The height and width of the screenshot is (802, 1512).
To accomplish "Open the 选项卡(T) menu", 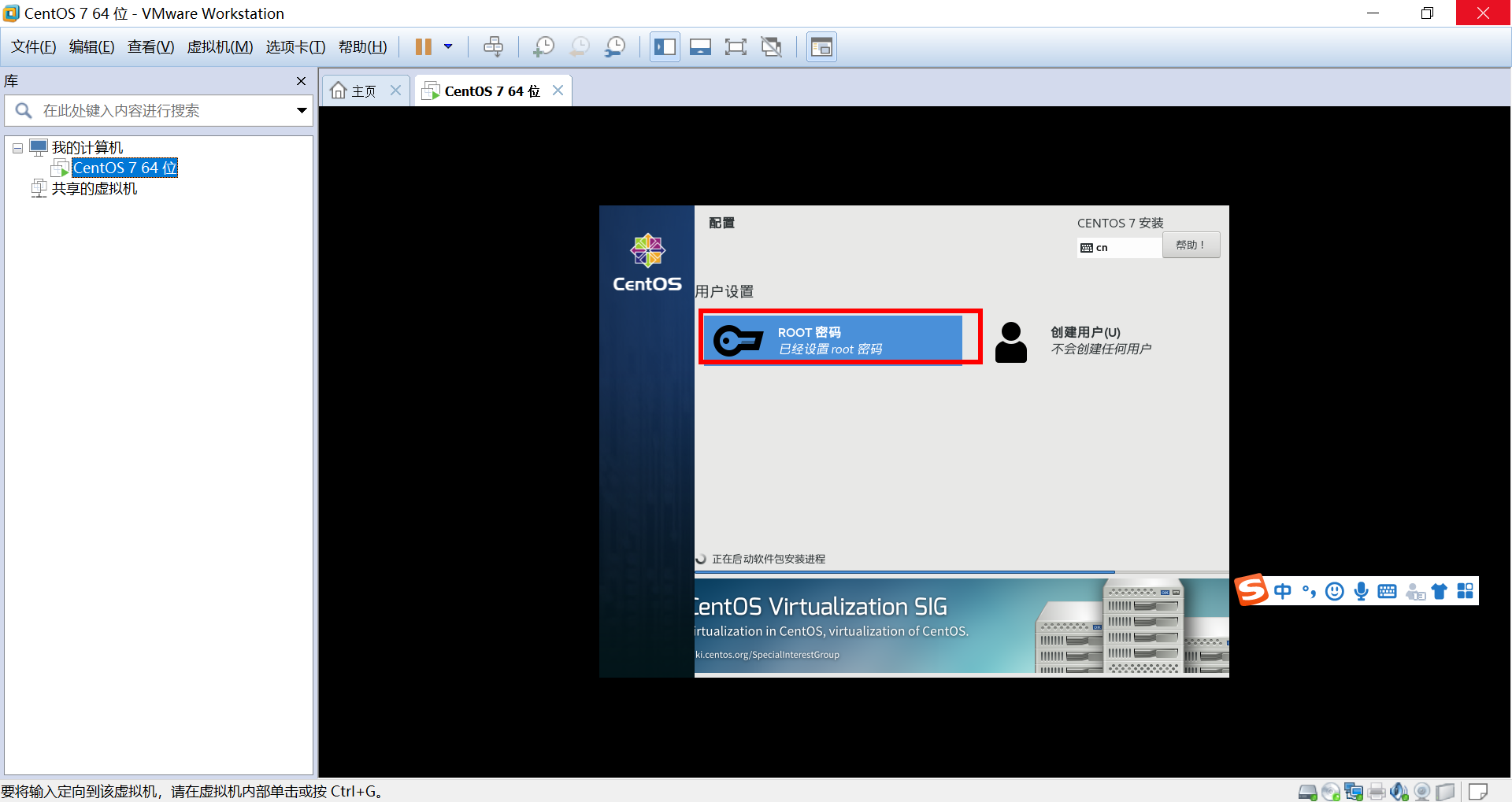I will pos(295,47).
